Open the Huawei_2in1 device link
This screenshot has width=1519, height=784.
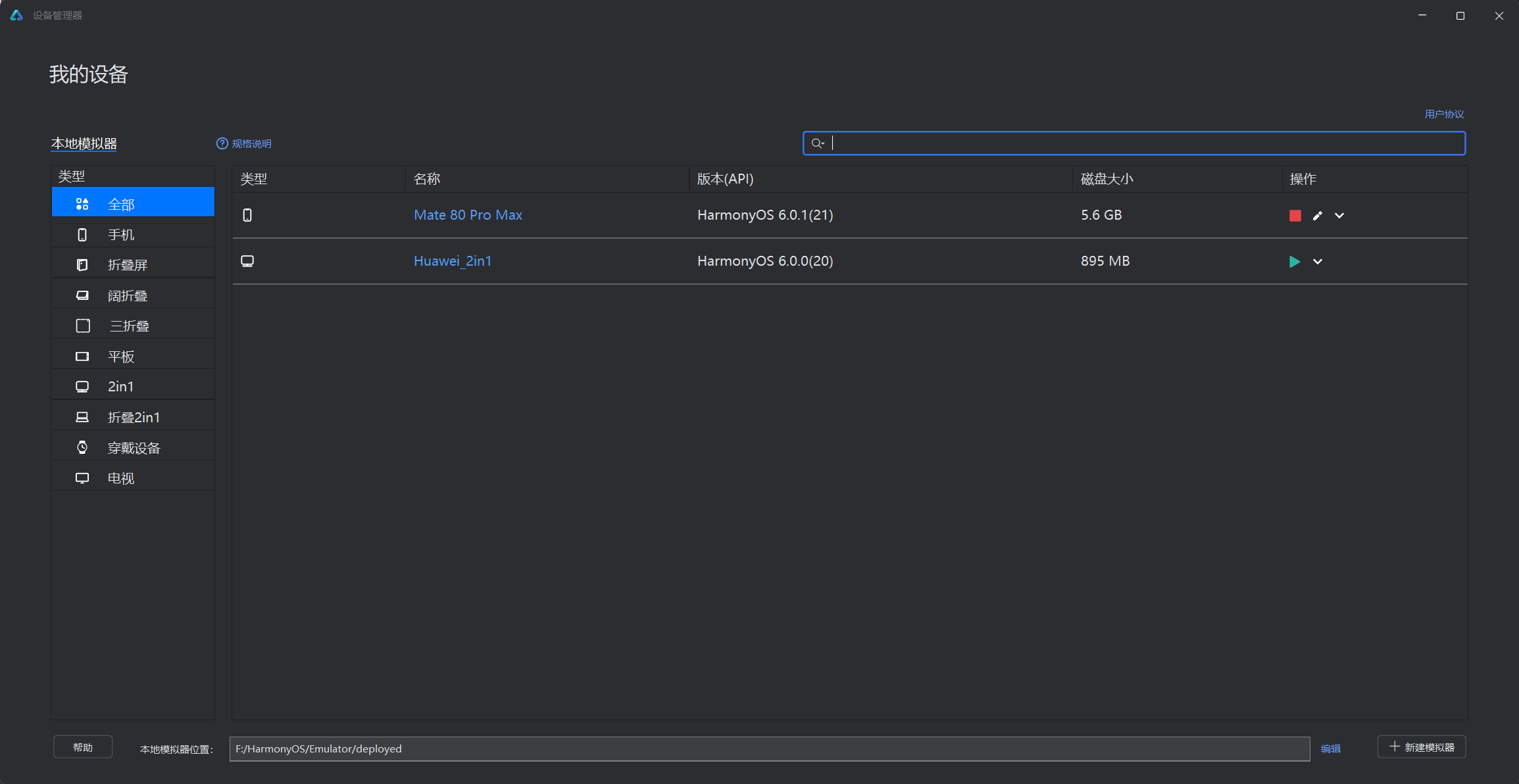coord(453,261)
